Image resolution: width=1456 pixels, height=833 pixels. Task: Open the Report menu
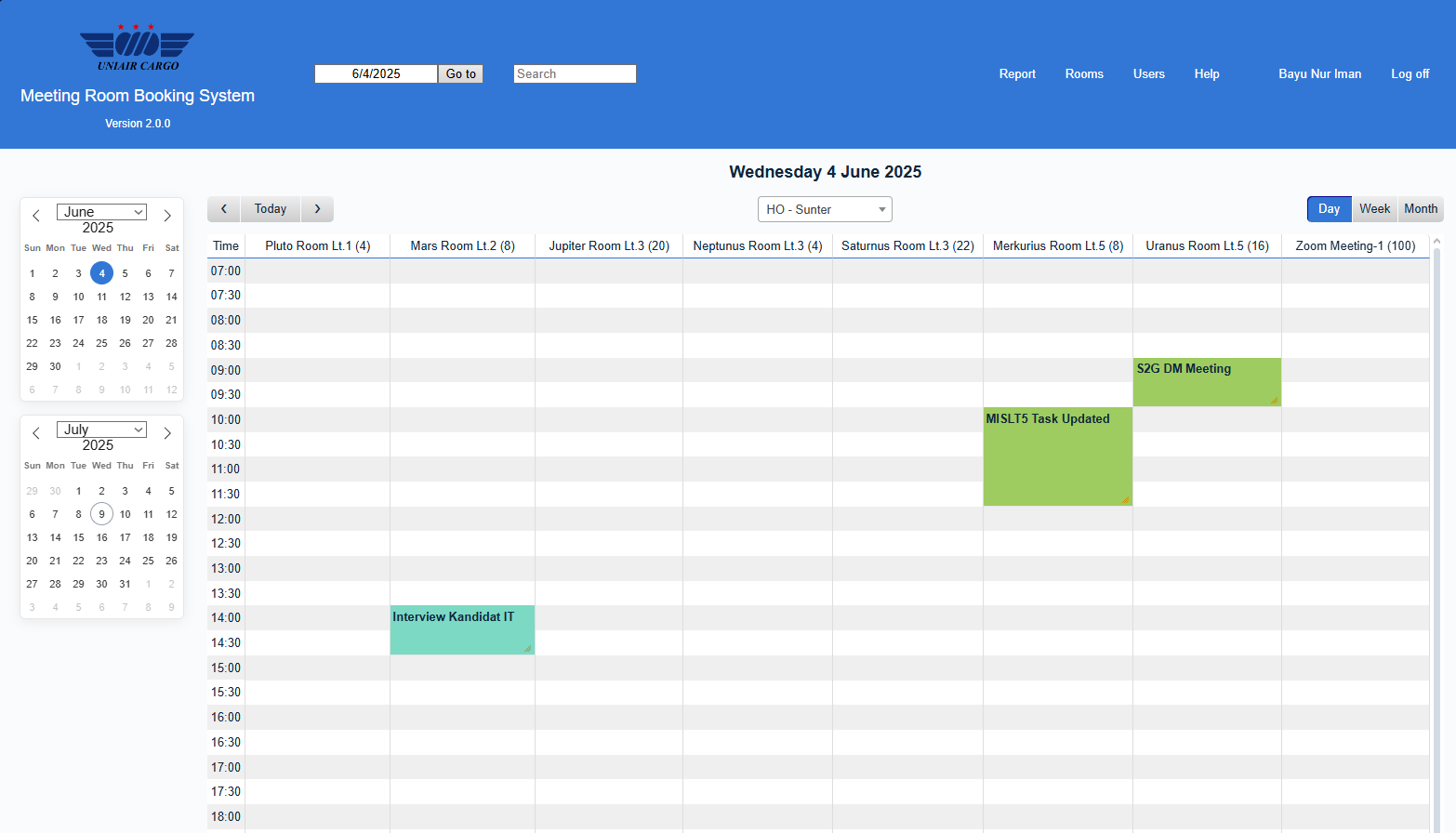1017,74
